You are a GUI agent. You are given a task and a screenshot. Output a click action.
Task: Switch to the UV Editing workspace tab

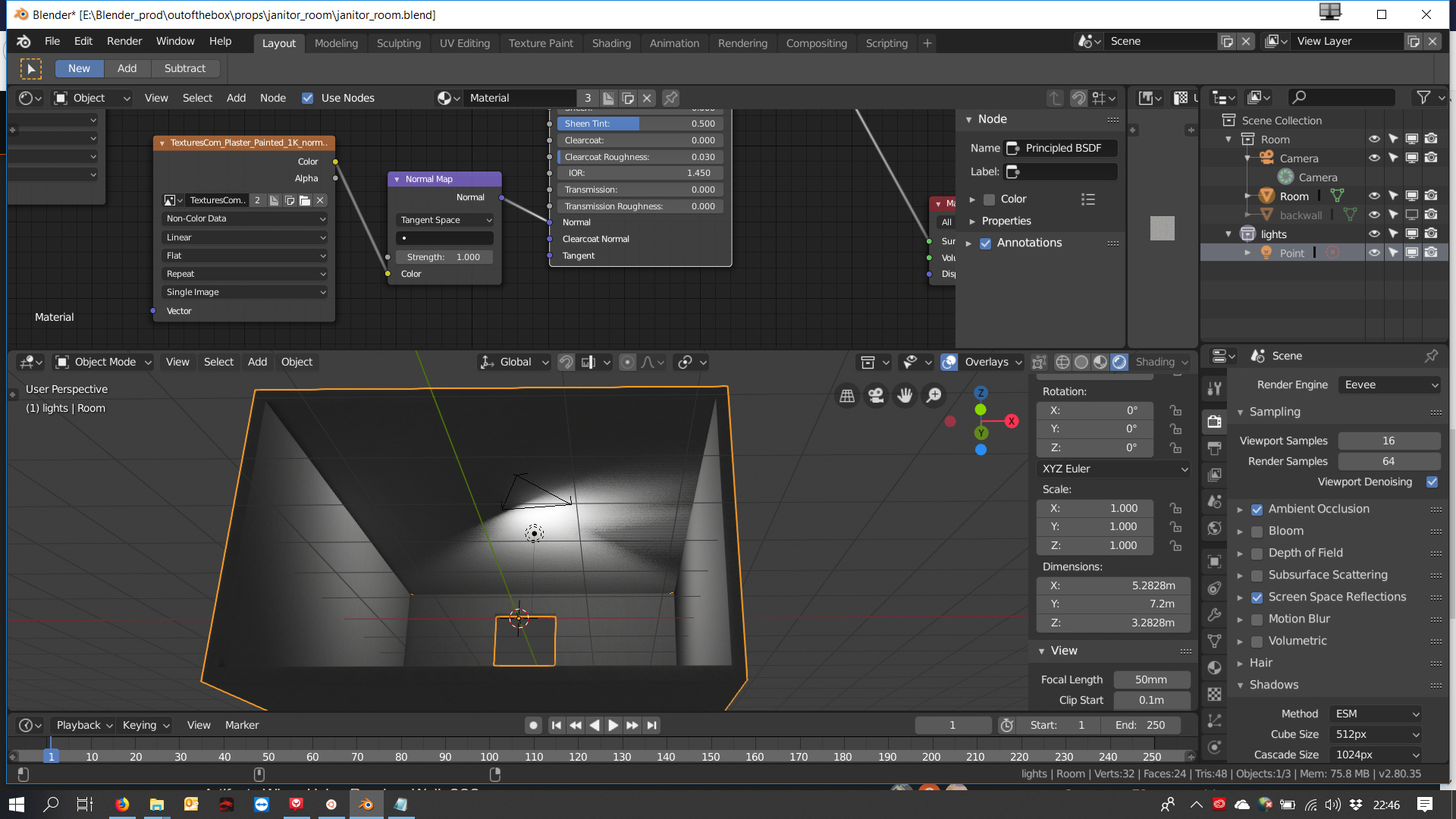pyautogui.click(x=465, y=43)
